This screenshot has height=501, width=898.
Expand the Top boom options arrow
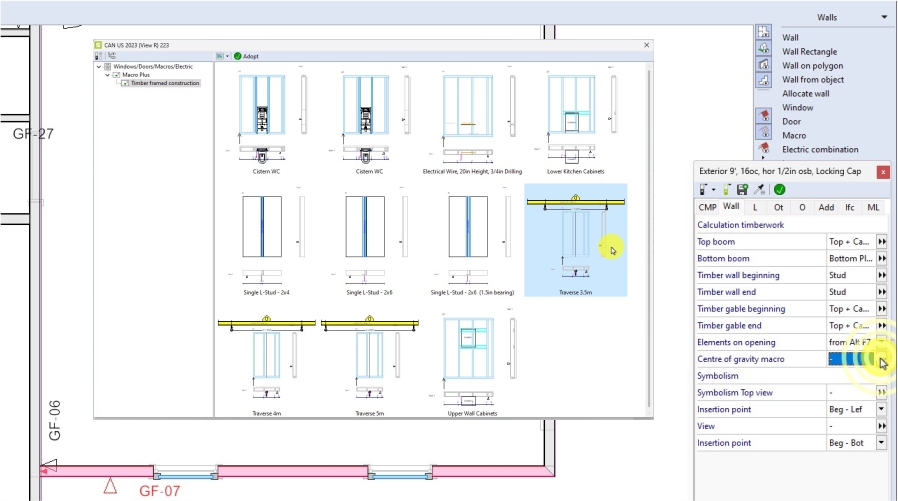pyautogui.click(x=882, y=242)
